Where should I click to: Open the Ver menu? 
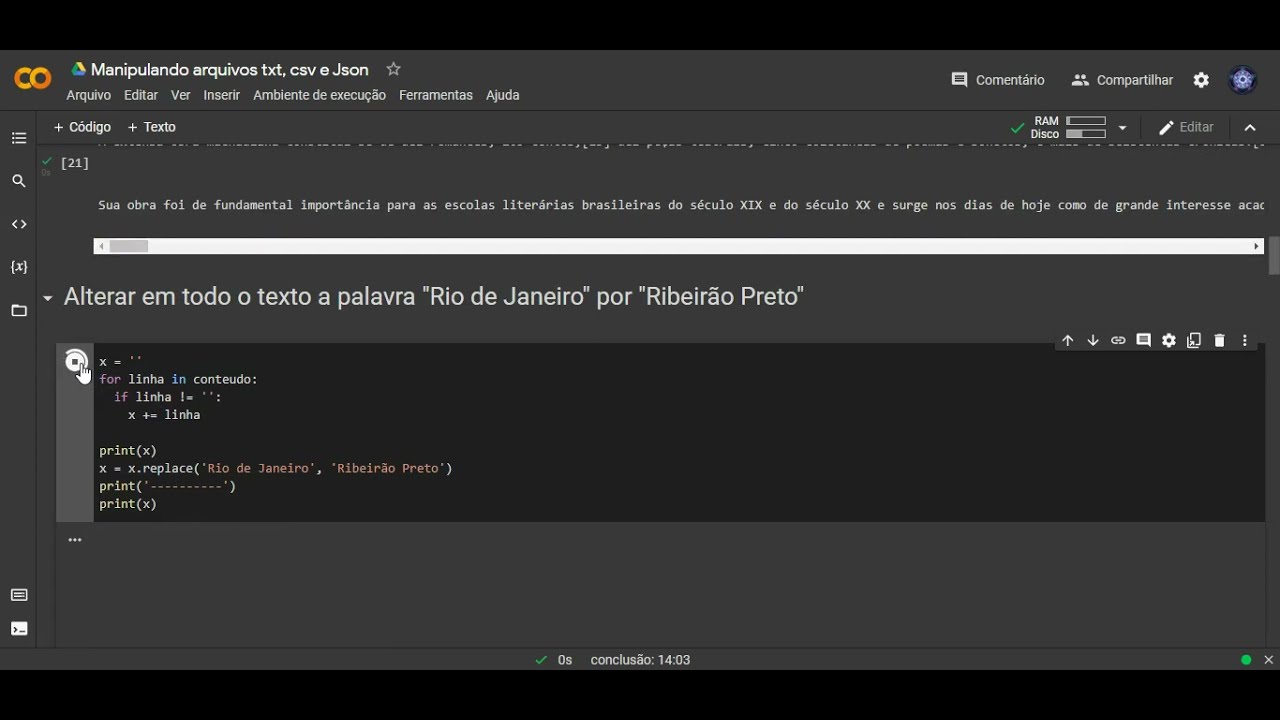(x=180, y=95)
